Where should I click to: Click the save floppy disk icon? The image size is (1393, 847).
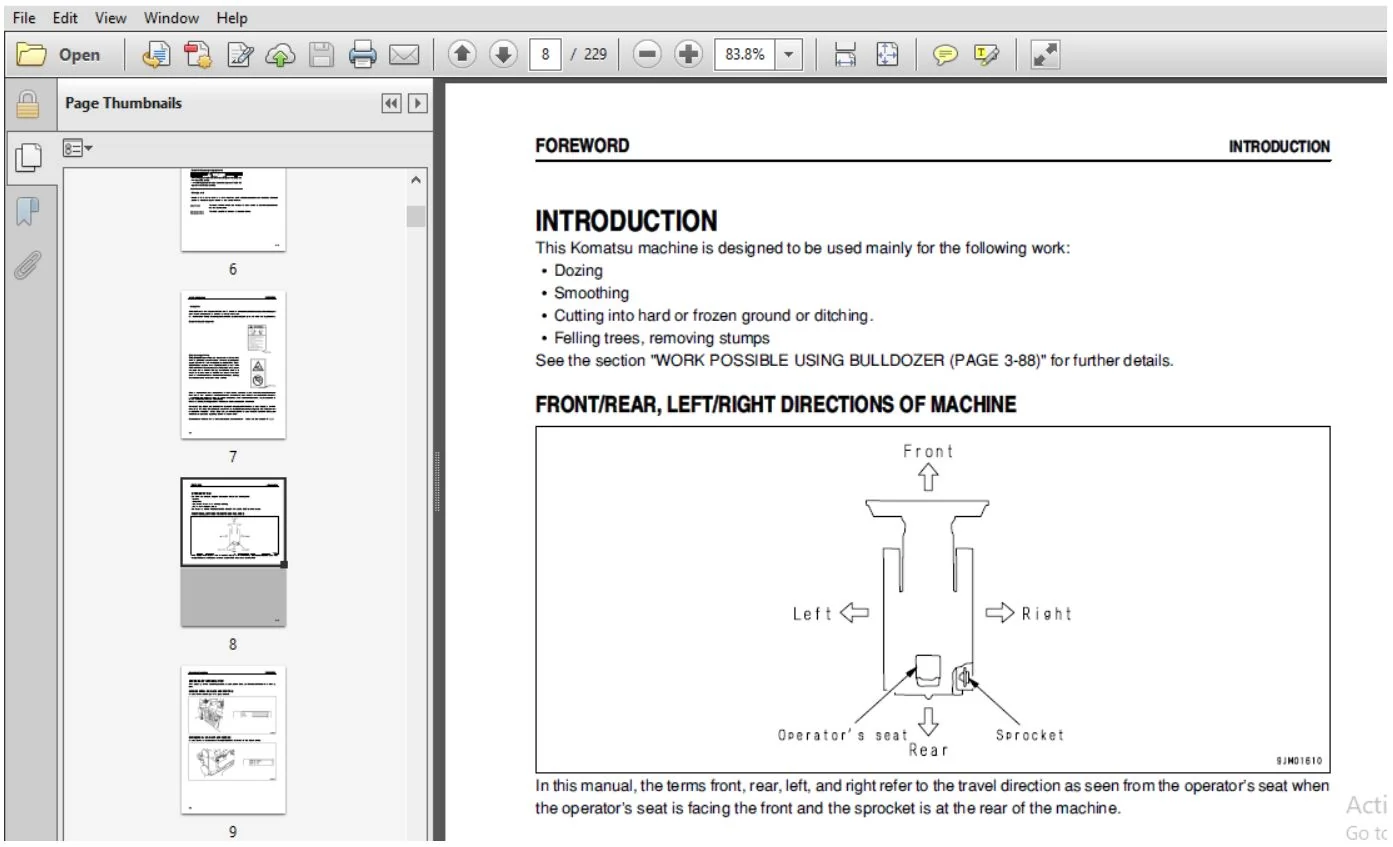tap(321, 55)
